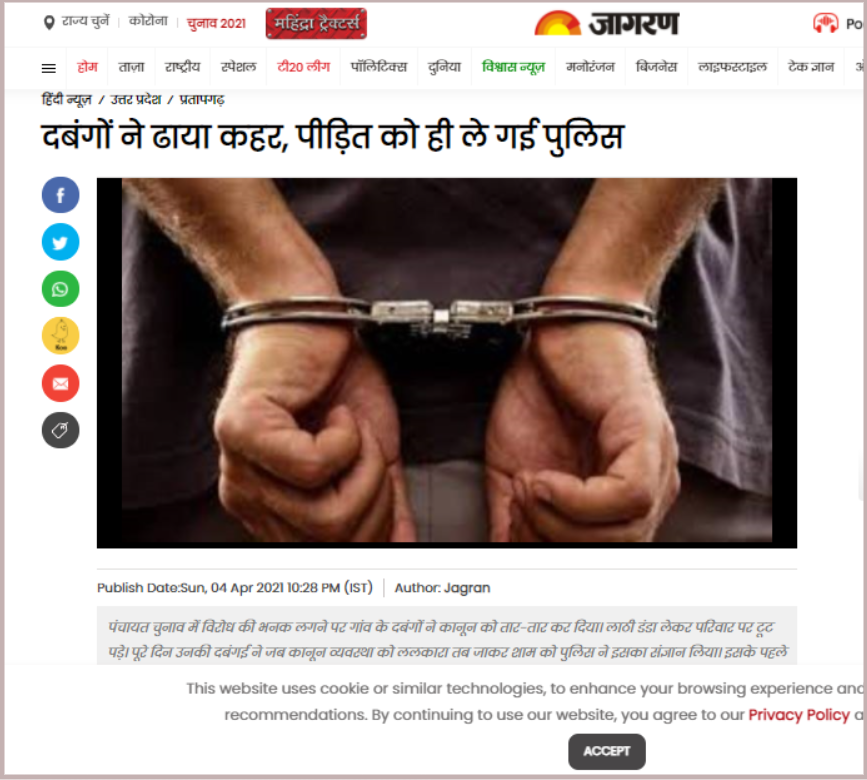
Task: Click the yellow Koo share icon
Action: click(60, 336)
